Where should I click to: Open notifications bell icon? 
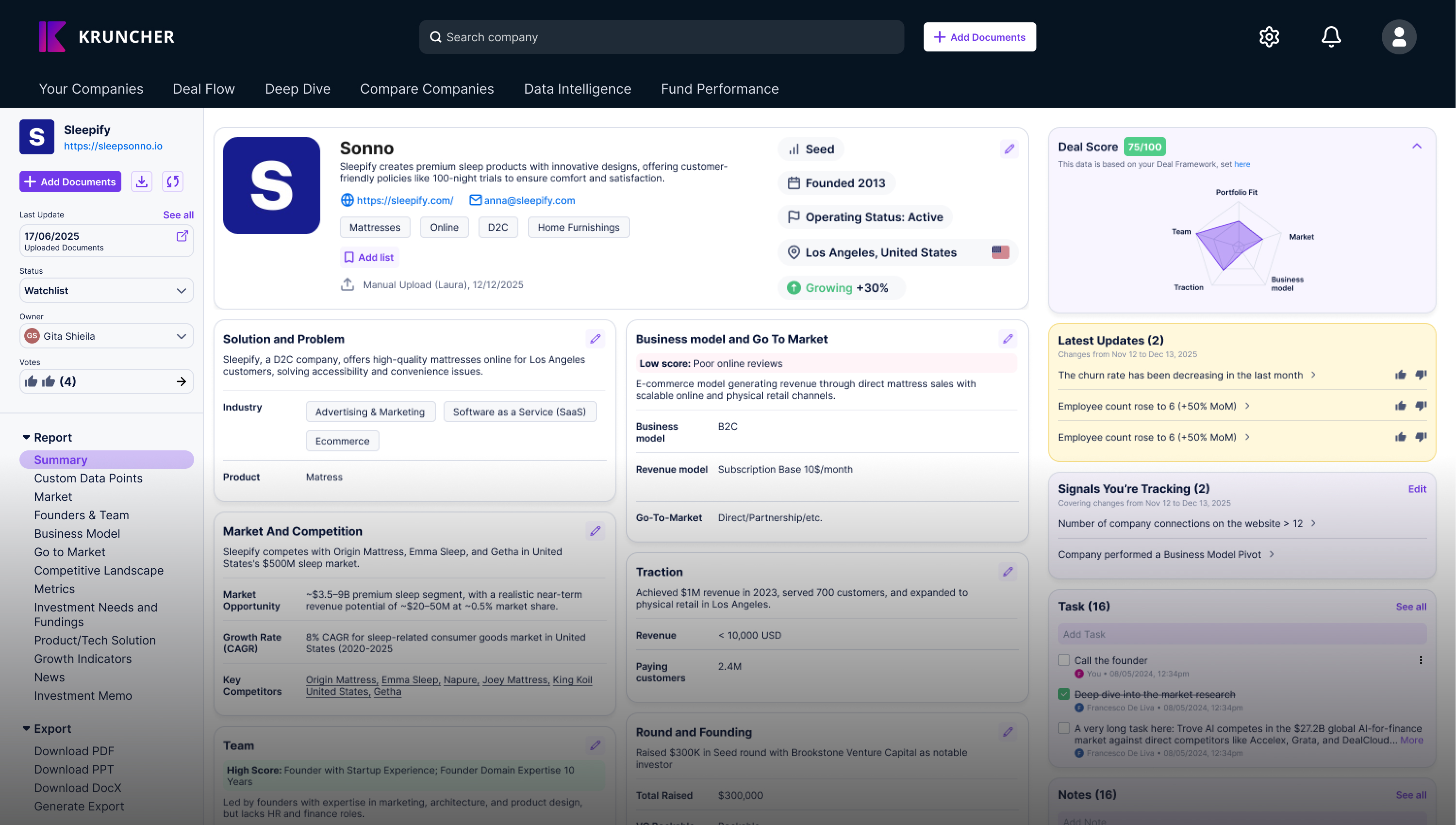coord(1331,37)
